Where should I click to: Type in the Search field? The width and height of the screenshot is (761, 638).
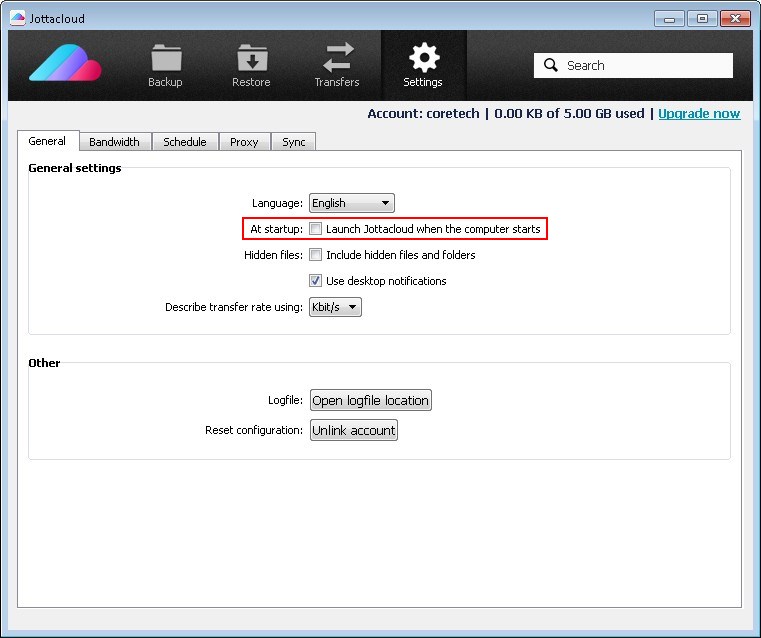[x=633, y=65]
